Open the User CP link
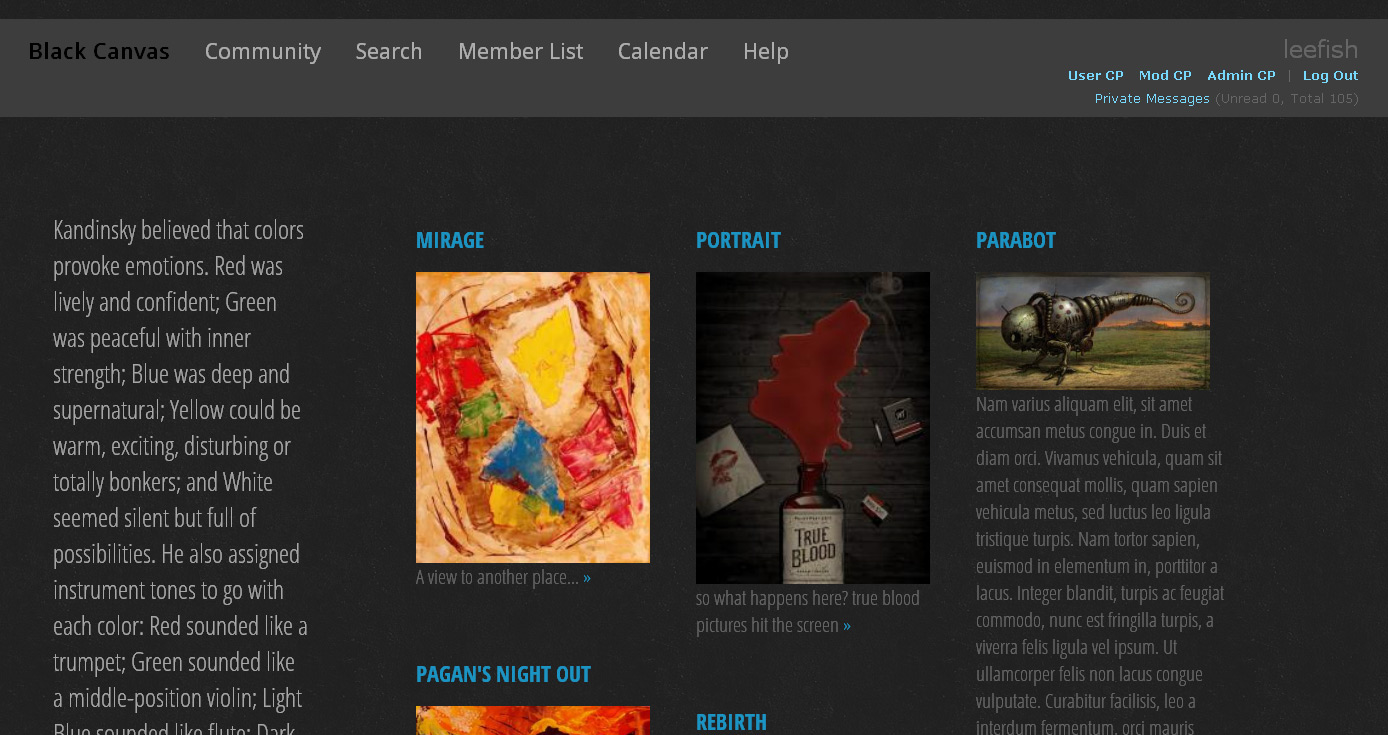 point(1096,75)
